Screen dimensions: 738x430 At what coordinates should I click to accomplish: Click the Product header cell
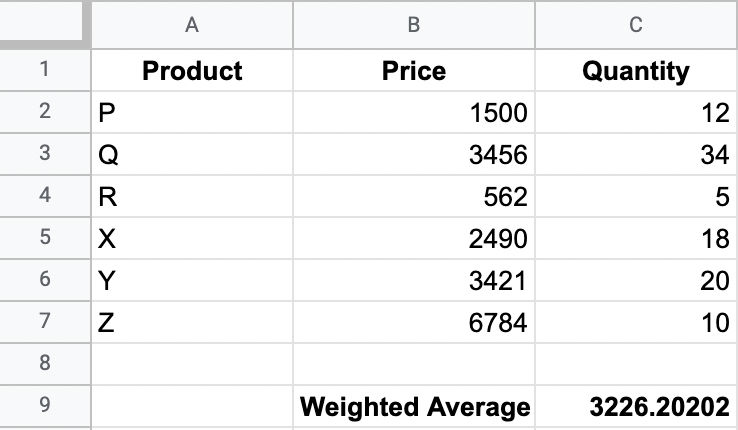click(192, 70)
